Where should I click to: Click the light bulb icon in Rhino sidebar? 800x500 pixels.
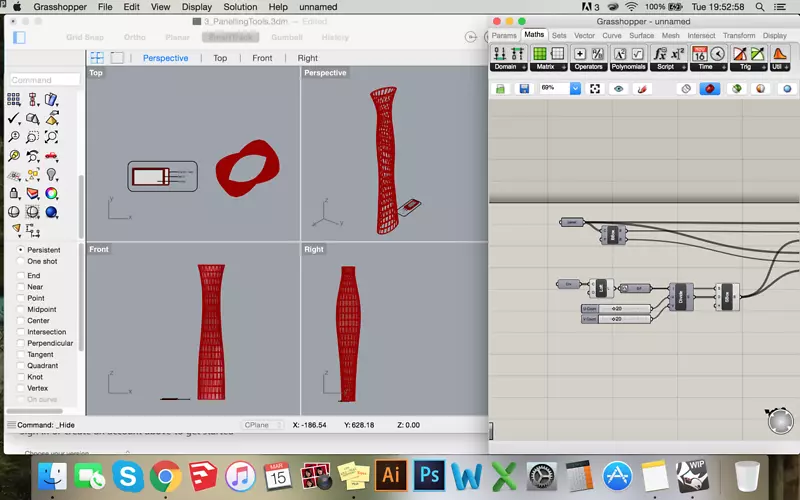coord(51,174)
